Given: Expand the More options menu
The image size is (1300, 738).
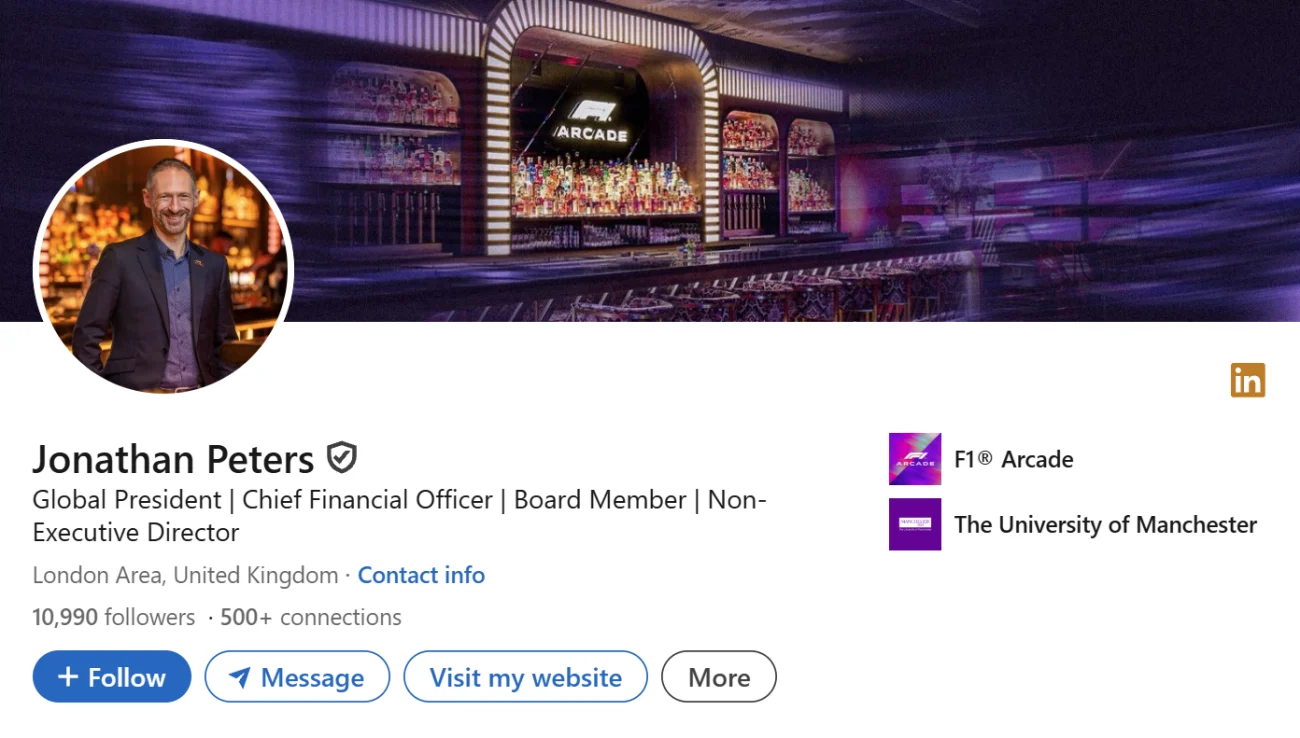Looking at the screenshot, I should point(718,677).
